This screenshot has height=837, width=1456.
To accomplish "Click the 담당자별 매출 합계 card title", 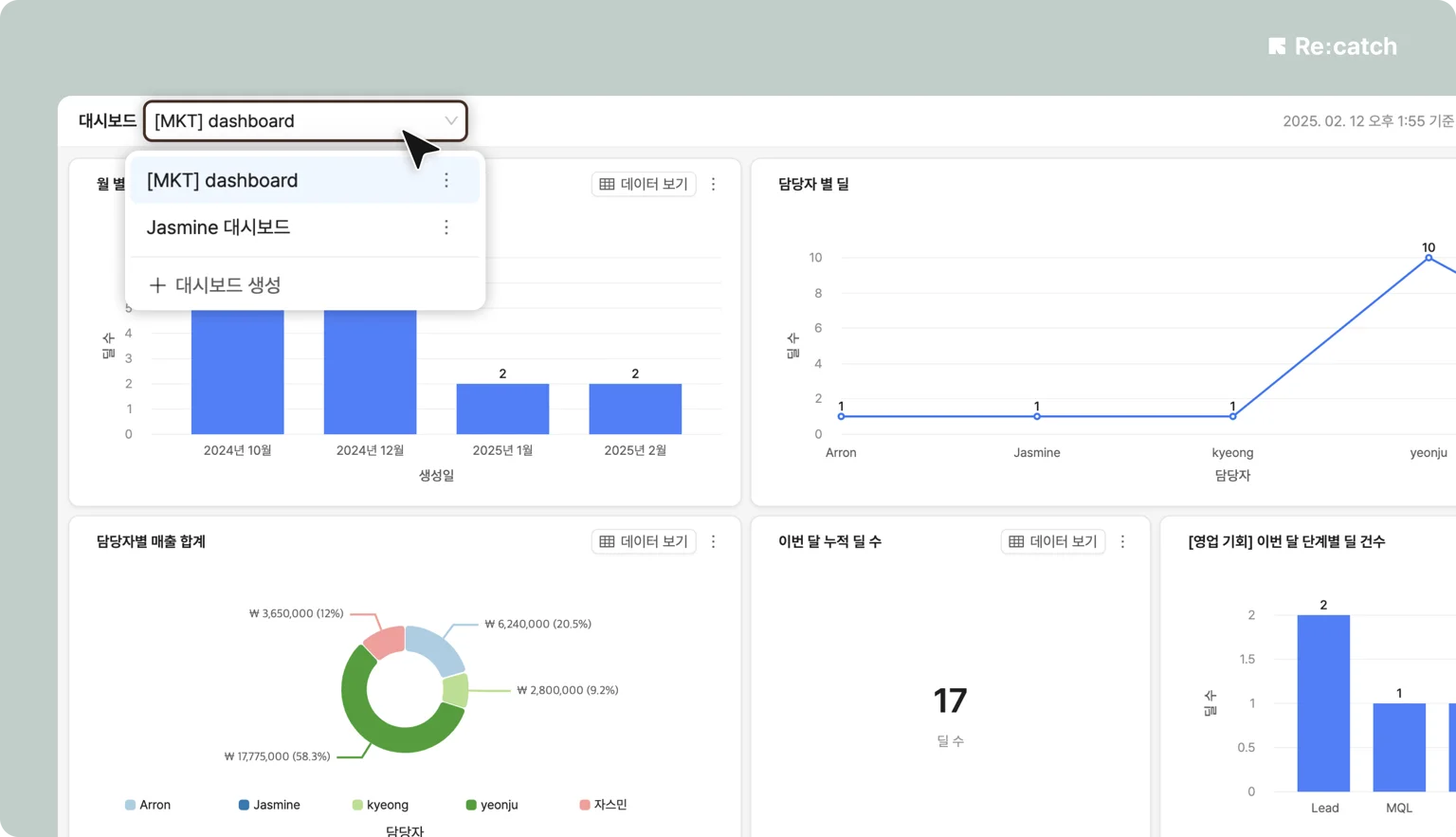I will pos(151,541).
